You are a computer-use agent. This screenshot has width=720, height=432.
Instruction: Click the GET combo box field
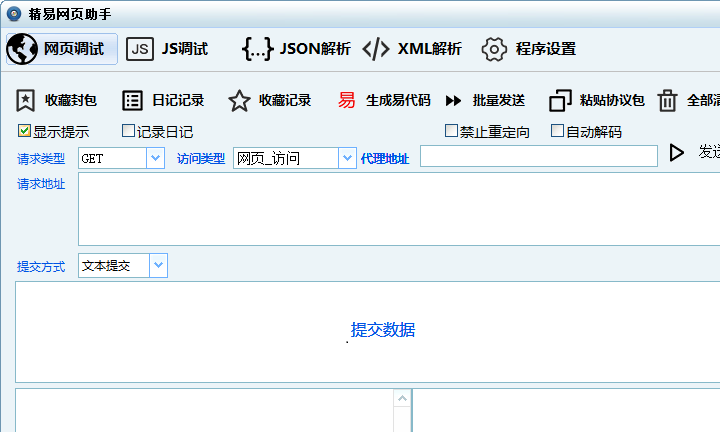pos(121,158)
